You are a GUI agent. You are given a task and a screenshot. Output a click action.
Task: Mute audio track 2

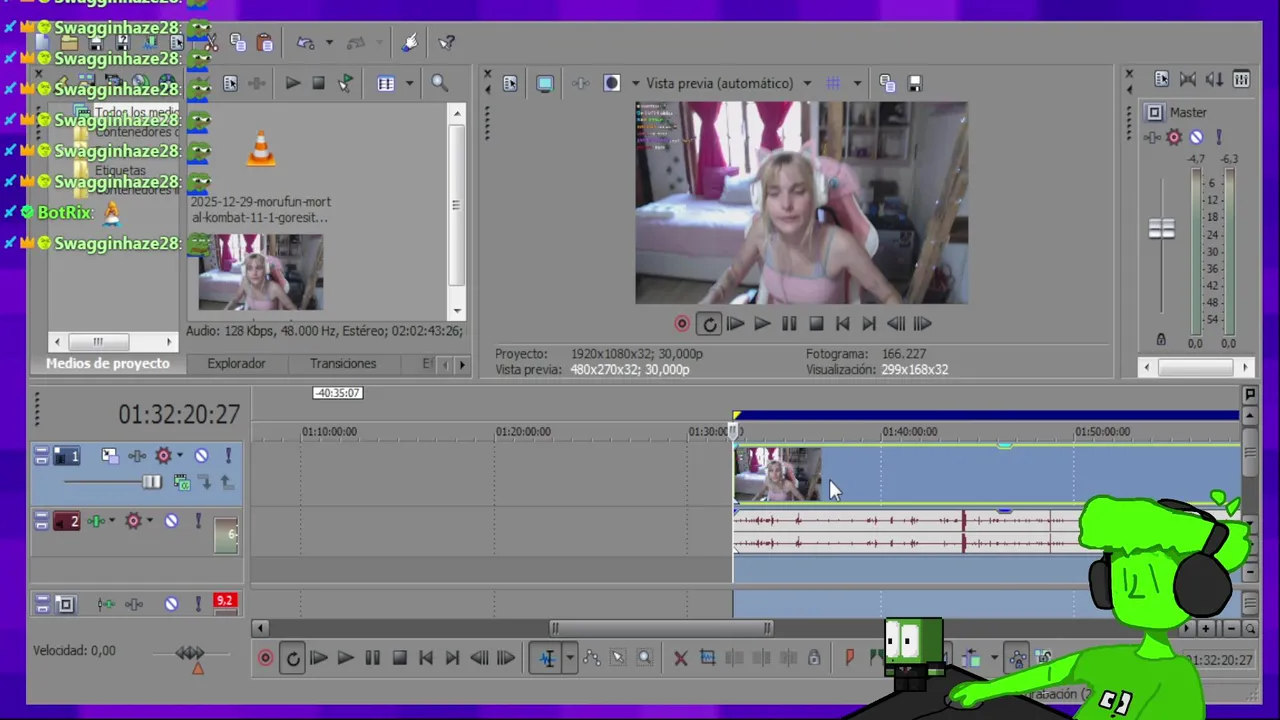pos(171,521)
